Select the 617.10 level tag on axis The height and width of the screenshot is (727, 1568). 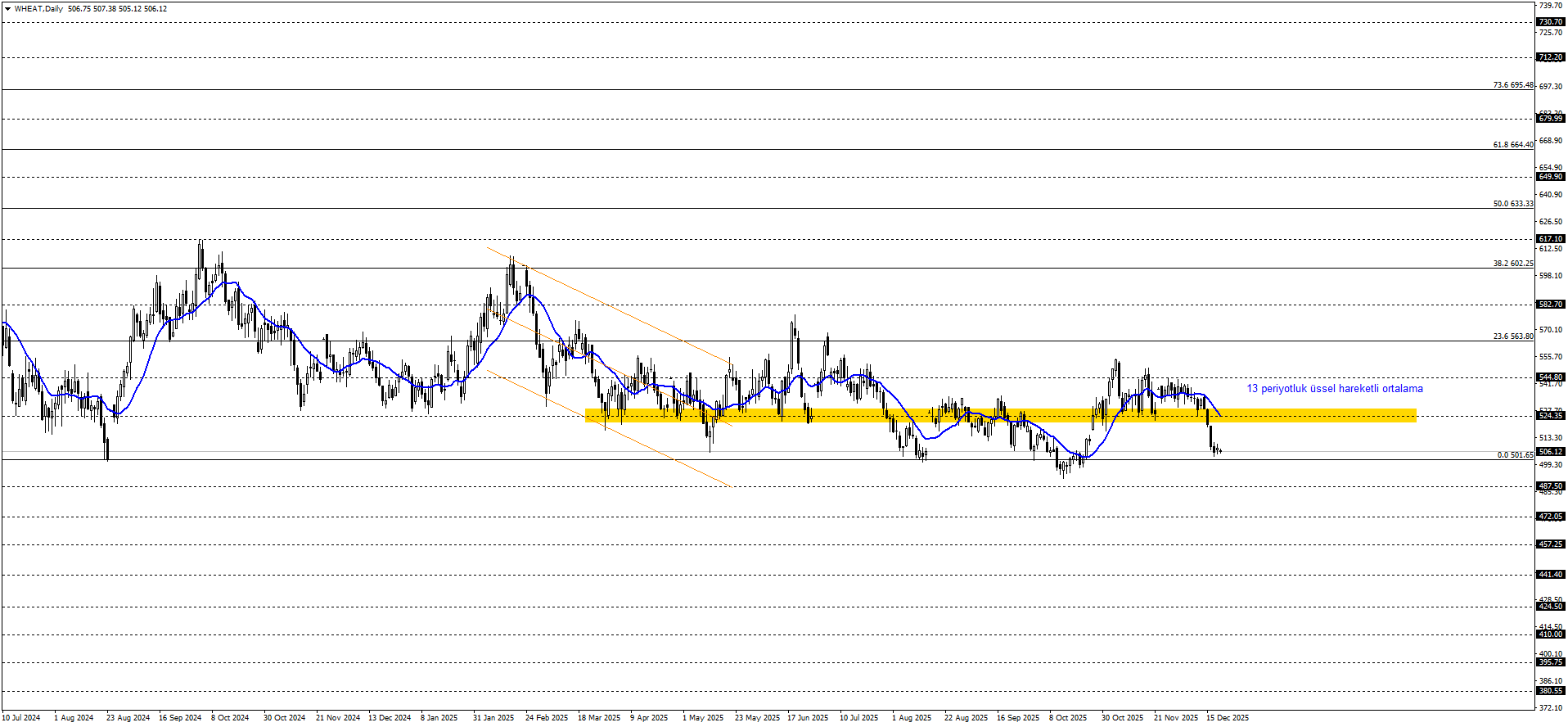[1550, 239]
